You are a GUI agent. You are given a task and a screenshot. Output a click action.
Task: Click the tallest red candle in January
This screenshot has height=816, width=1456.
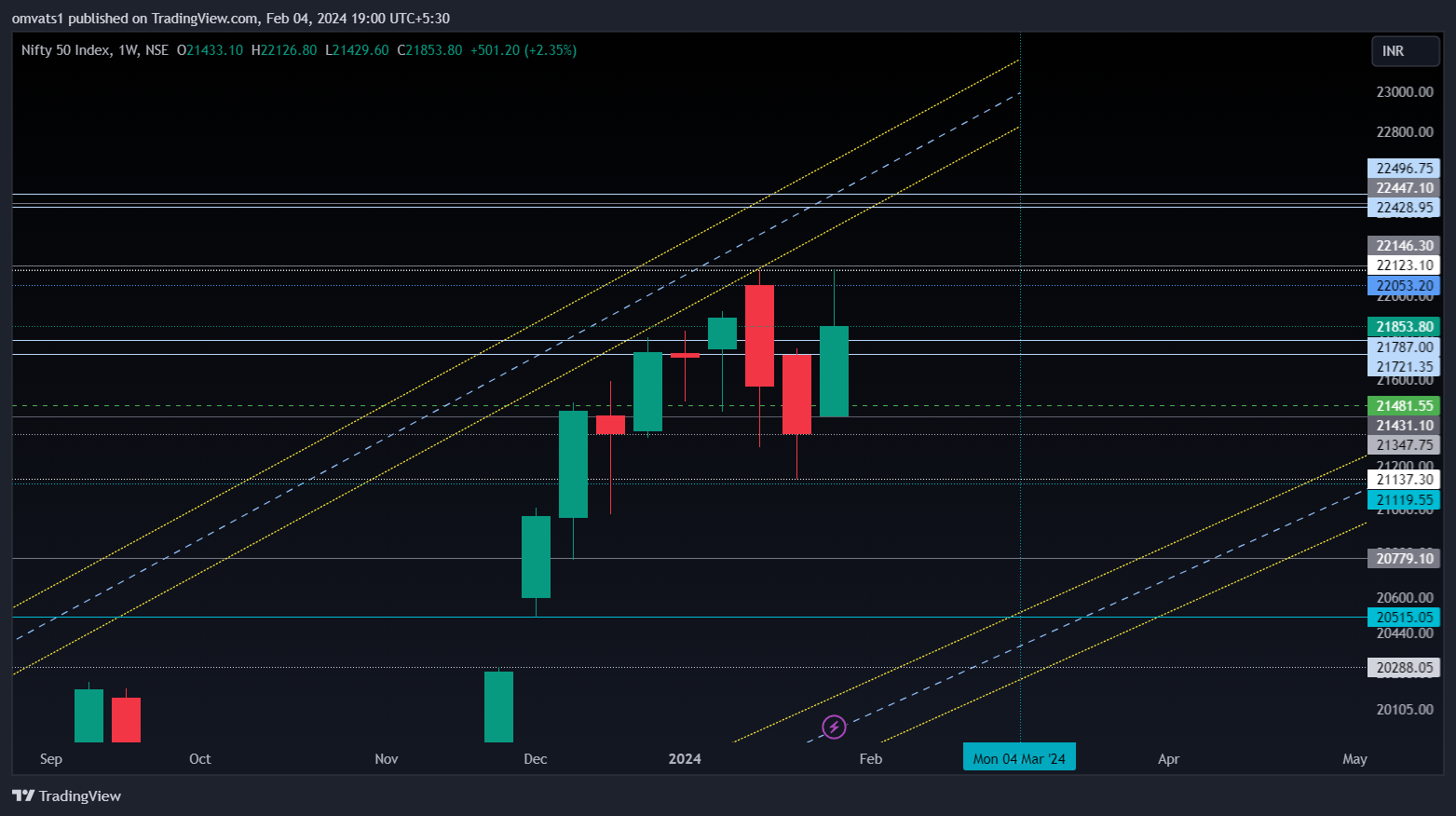pos(759,335)
